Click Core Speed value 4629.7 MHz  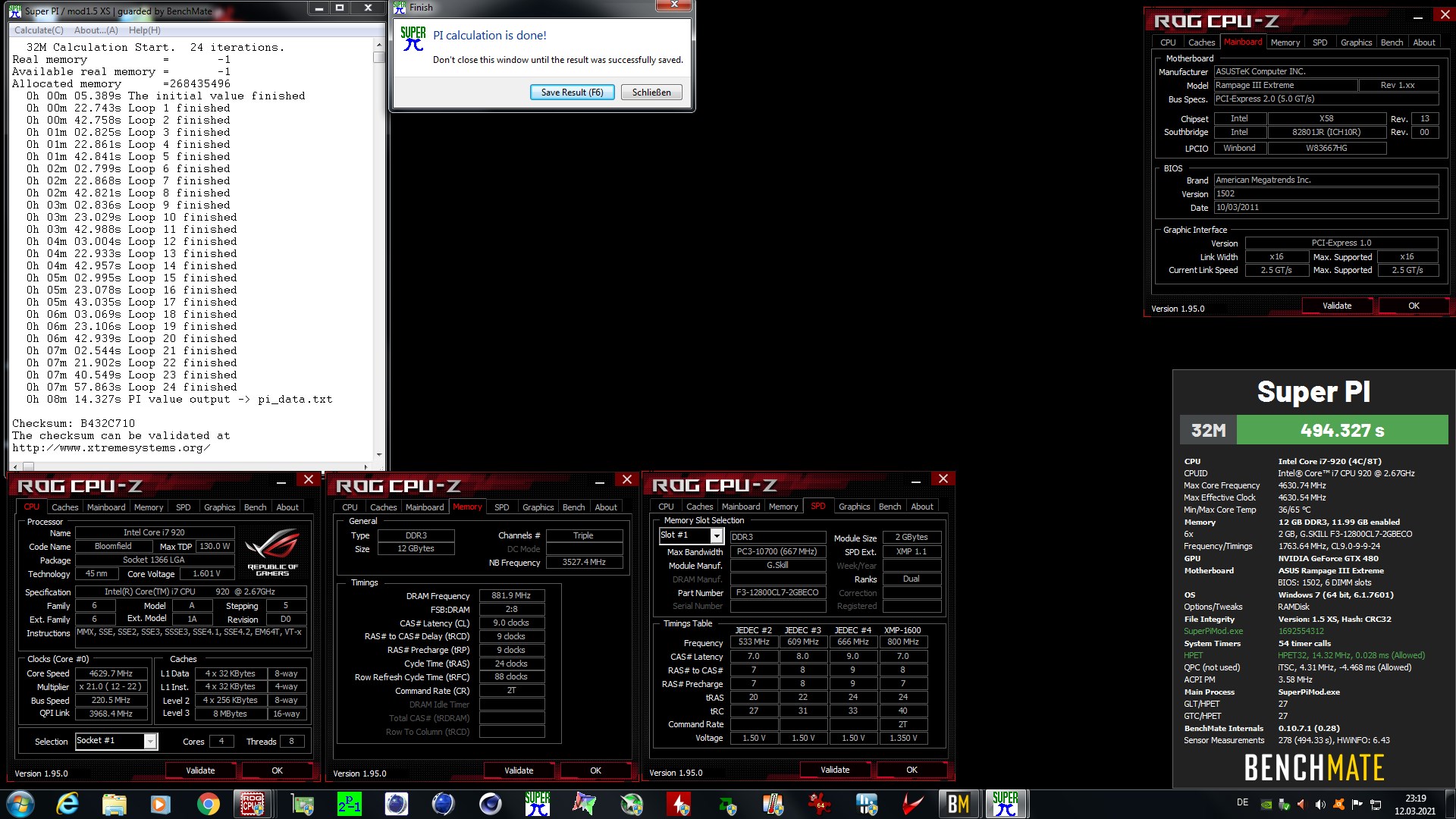pos(111,673)
